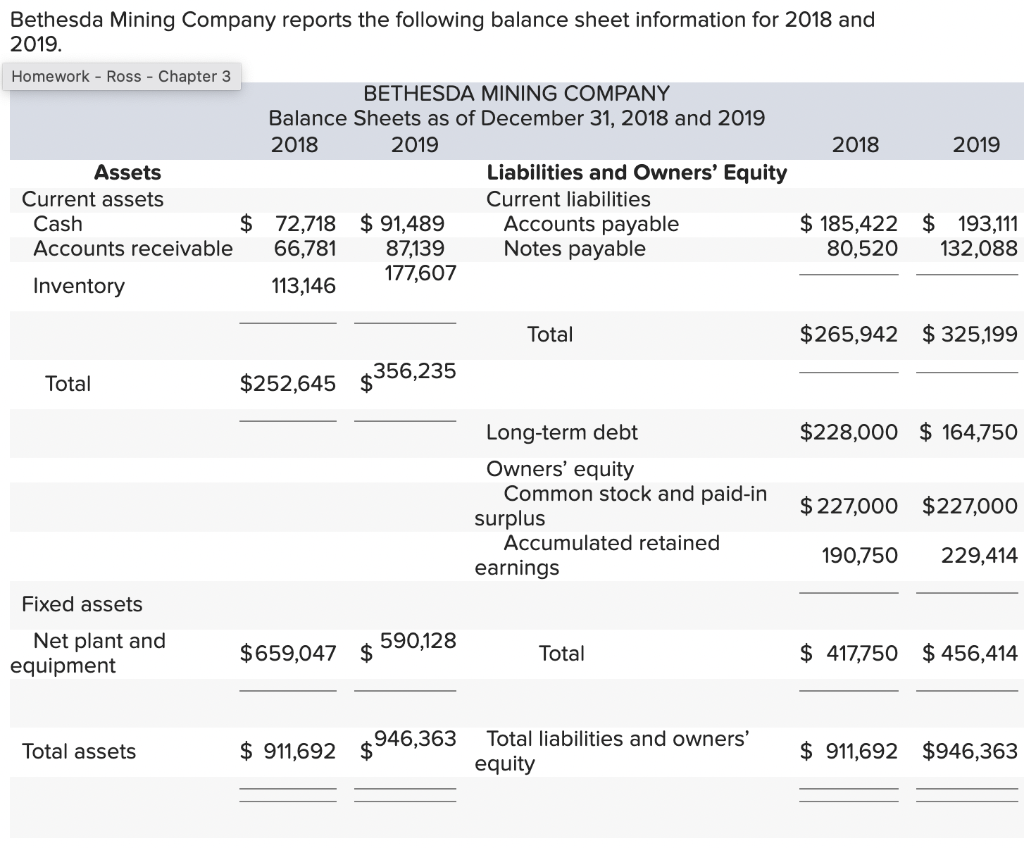Click the Long-term debt label
The width and height of the screenshot is (1024, 848).
562,432
